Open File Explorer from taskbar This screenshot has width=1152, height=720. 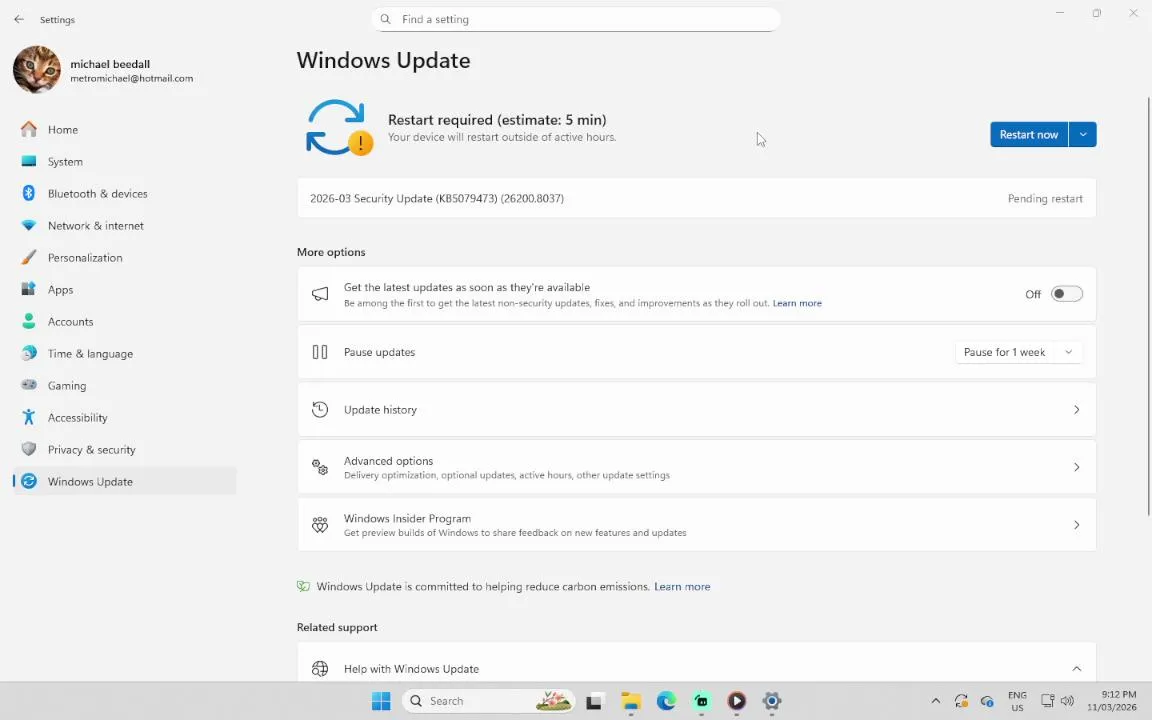click(x=630, y=701)
